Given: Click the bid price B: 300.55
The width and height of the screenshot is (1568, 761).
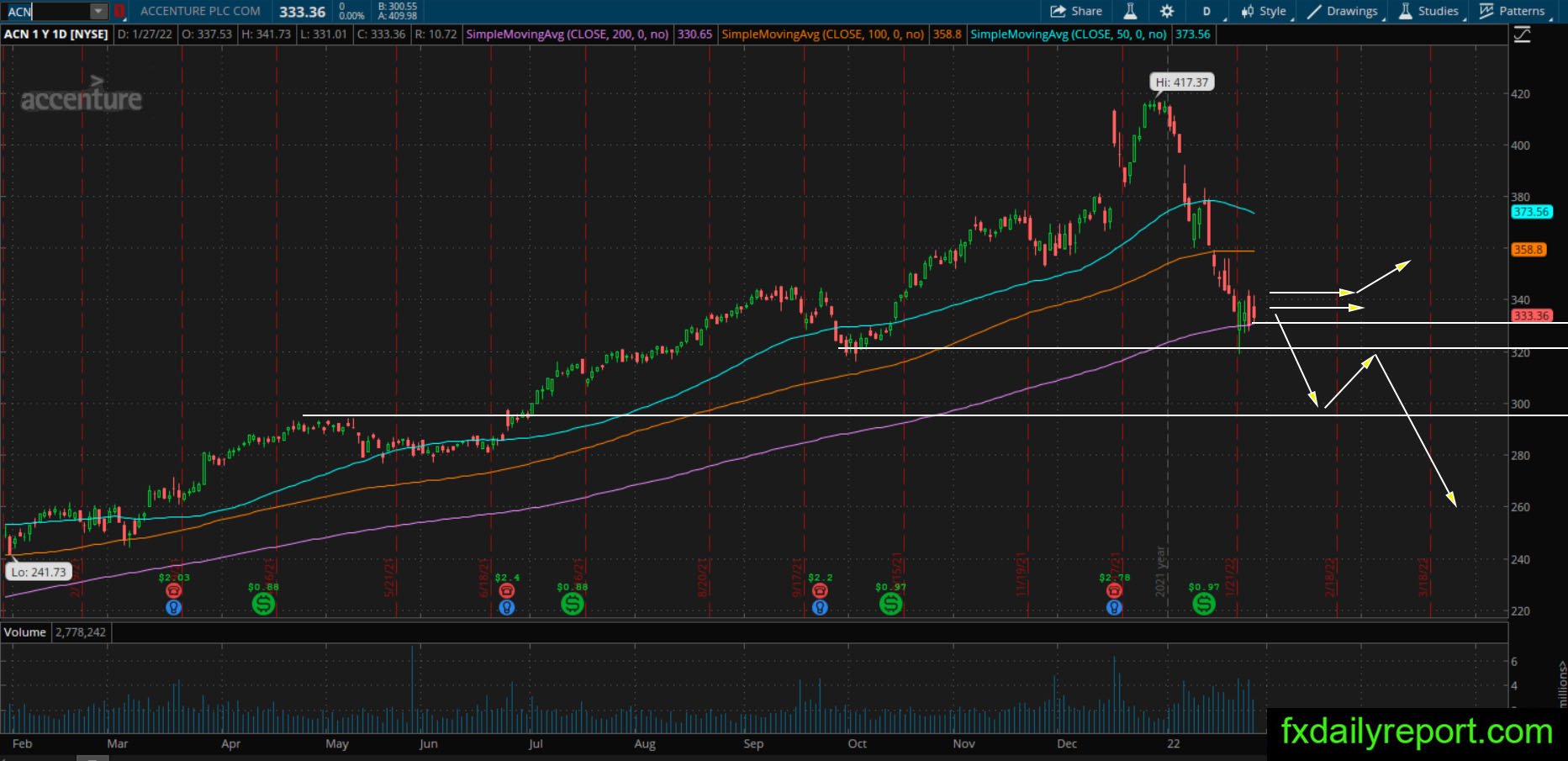Looking at the screenshot, I should coord(398,6).
